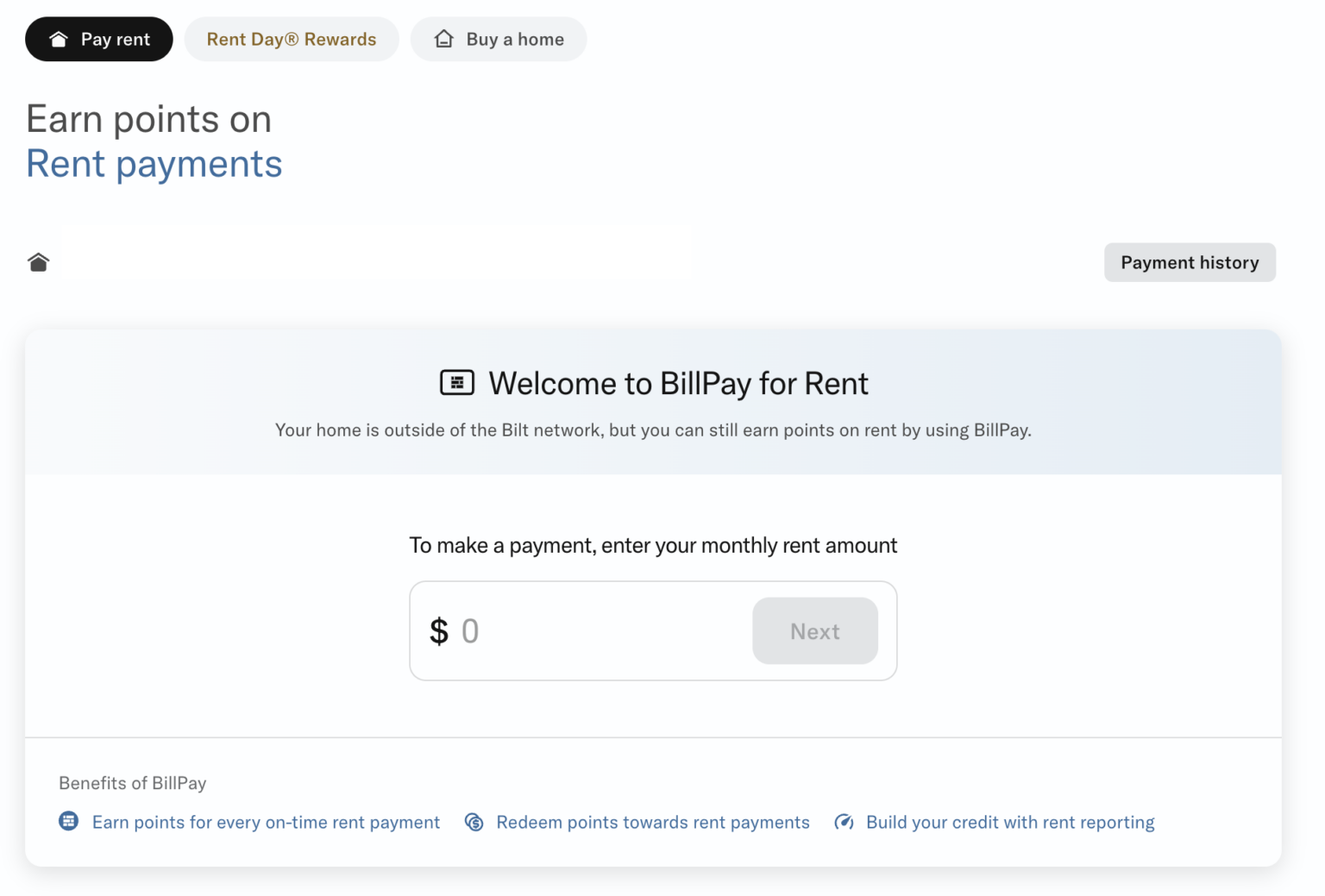Click the BillPay keypad icon in the welcome header

[457, 382]
